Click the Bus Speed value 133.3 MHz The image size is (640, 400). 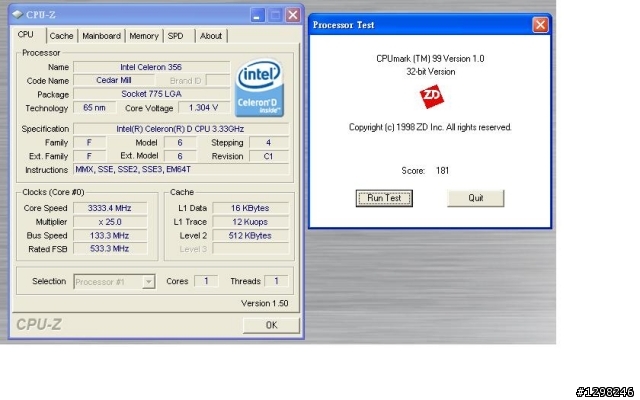click(x=110, y=236)
